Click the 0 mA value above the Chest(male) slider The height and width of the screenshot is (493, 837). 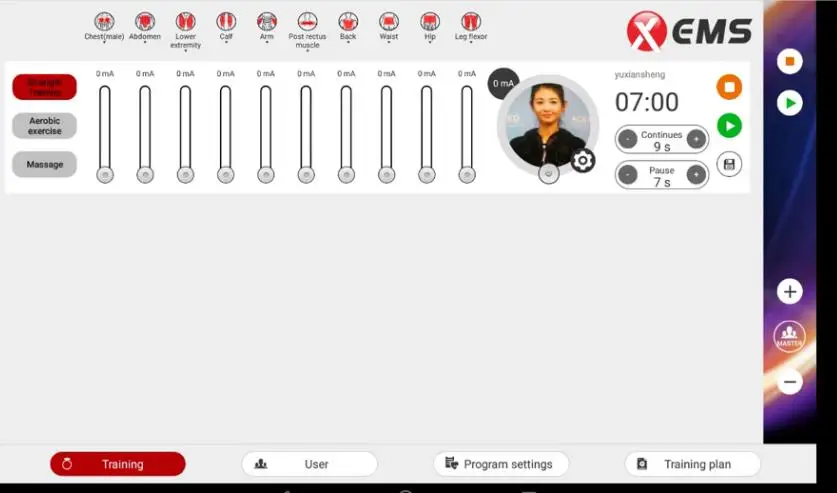coord(105,74)
